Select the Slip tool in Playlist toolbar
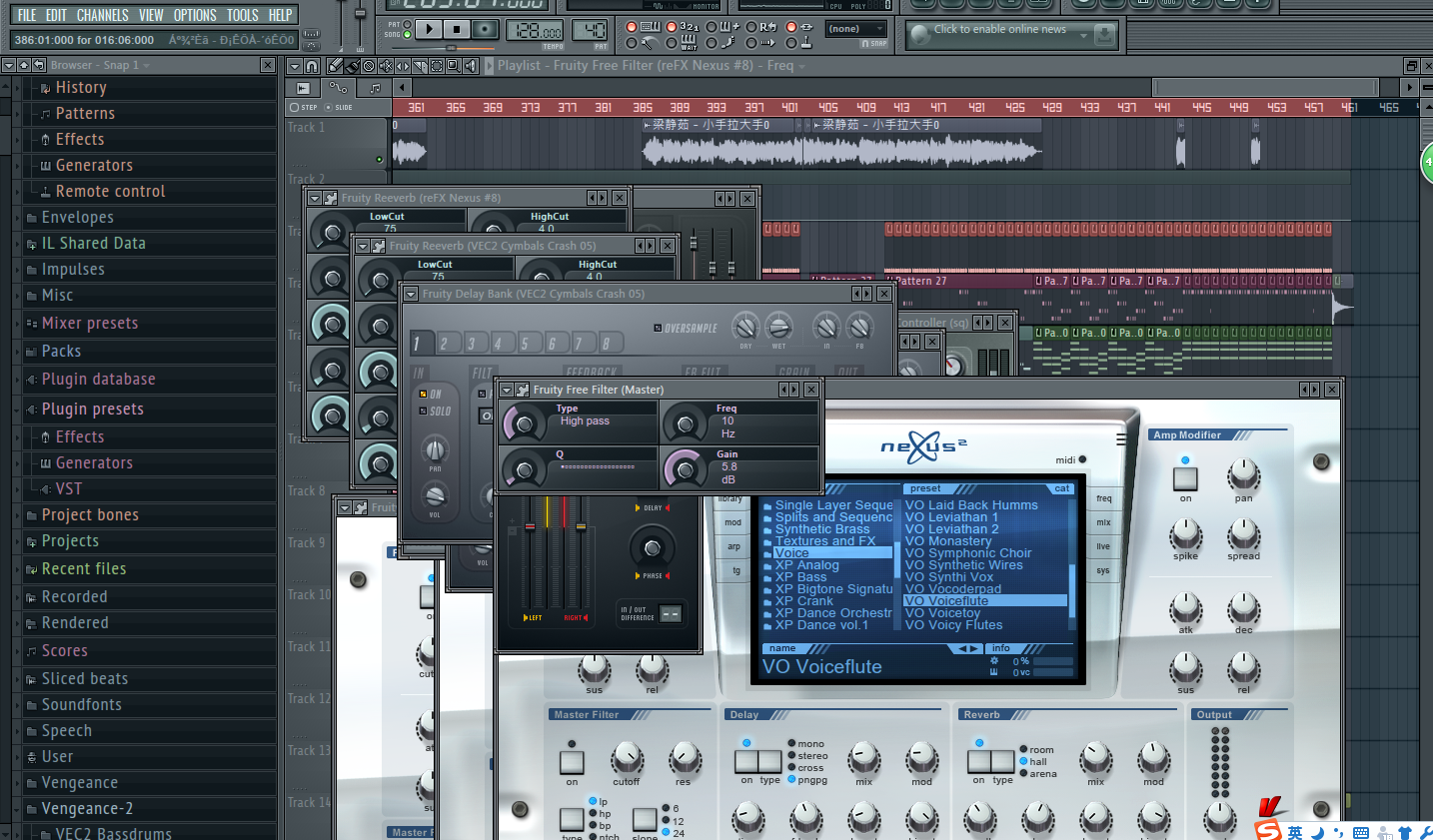The height and width of the screenshot is (840, 1433). [x=403, y=66]
